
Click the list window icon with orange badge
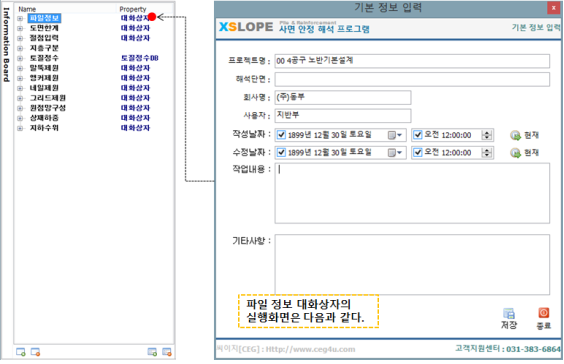click(167, 352)
